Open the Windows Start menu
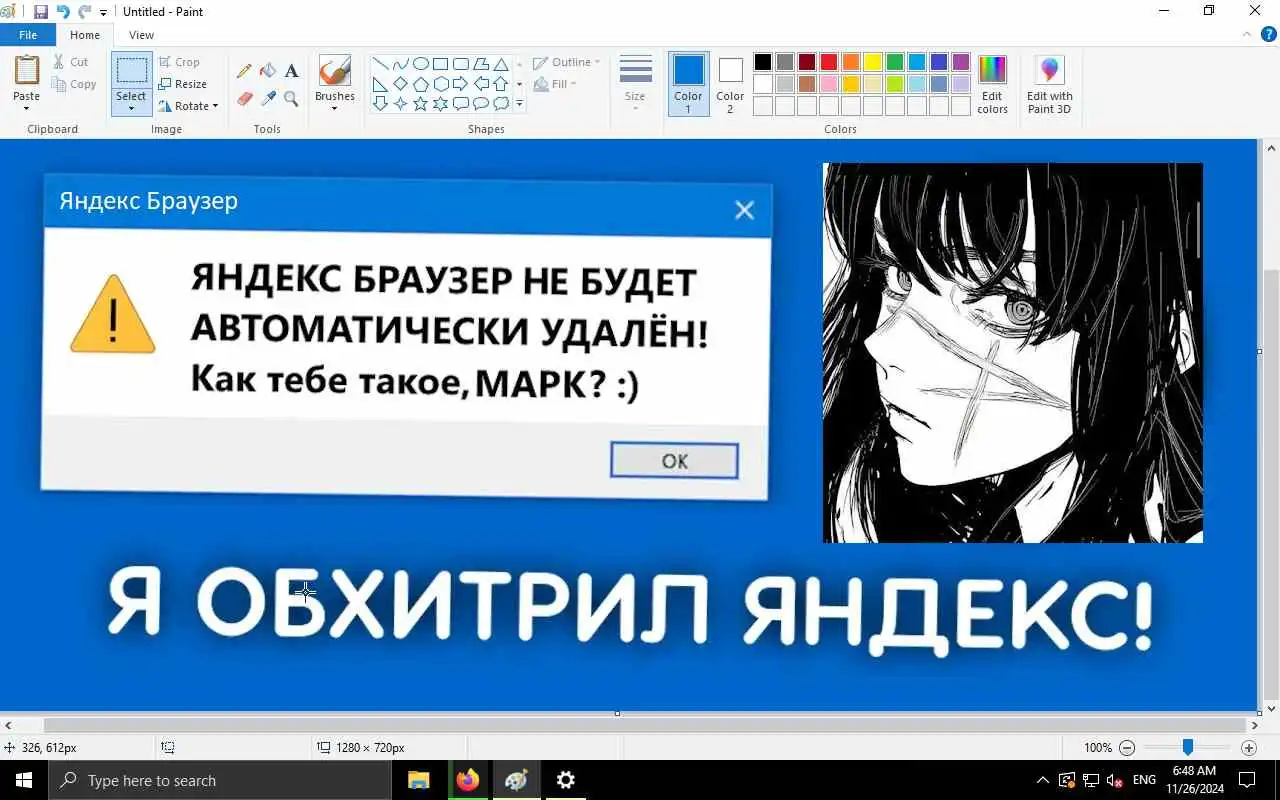1280x800 pixels. click(x=24, y=780)
